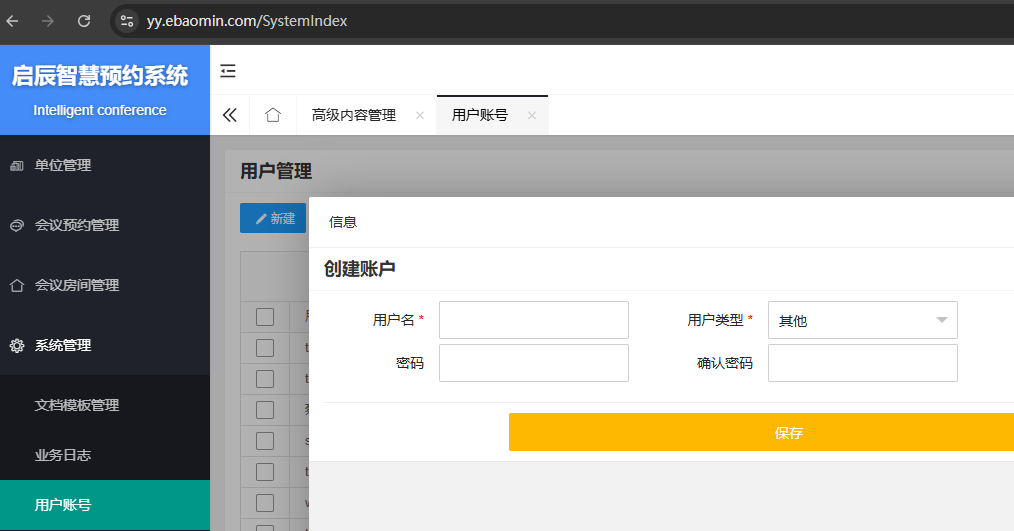Click the site info icon in address bar
The height and width of the screenshot is (531, 1014).
[126, 20]
